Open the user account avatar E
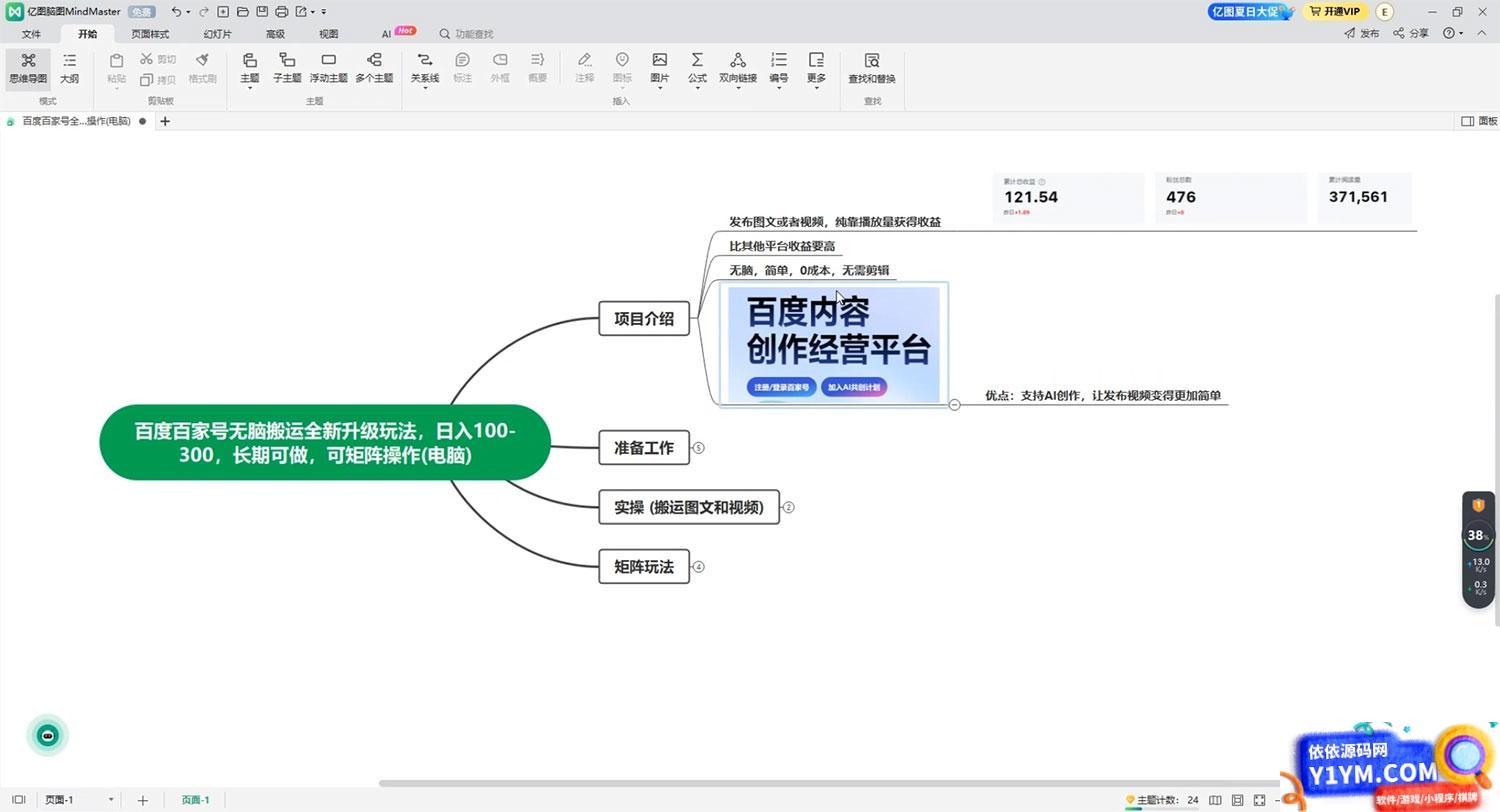This screenshot has width=1500, height=812. (1385, 12)
